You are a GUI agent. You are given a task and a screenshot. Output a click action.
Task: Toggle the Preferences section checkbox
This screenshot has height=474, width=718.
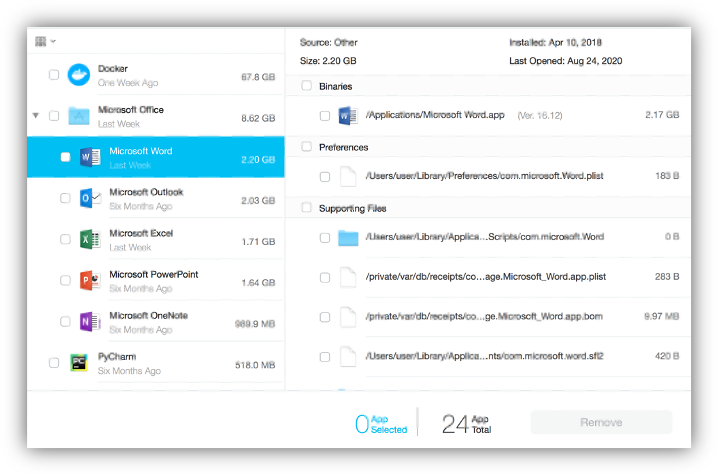pyautogui.click(x=306, y=147)
